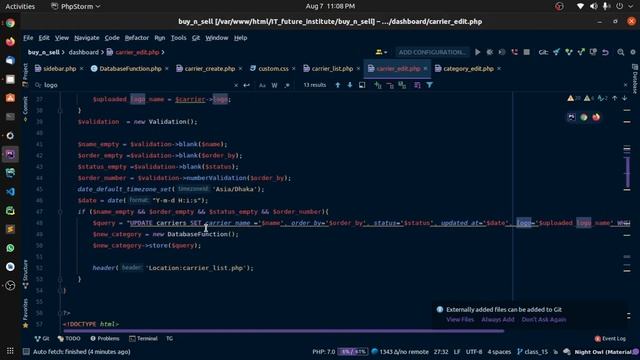The image size is (640, 360).
Task: Open the Refactor menu
Action: pos(137,38)
